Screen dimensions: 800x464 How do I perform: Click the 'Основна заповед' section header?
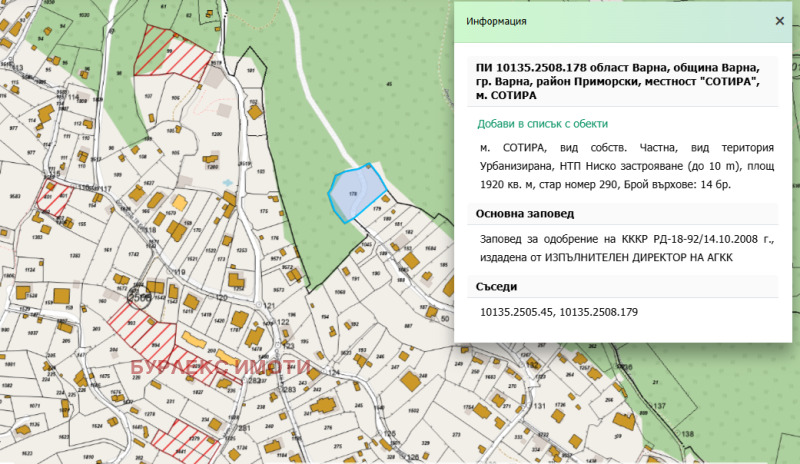tap(623, 214)
